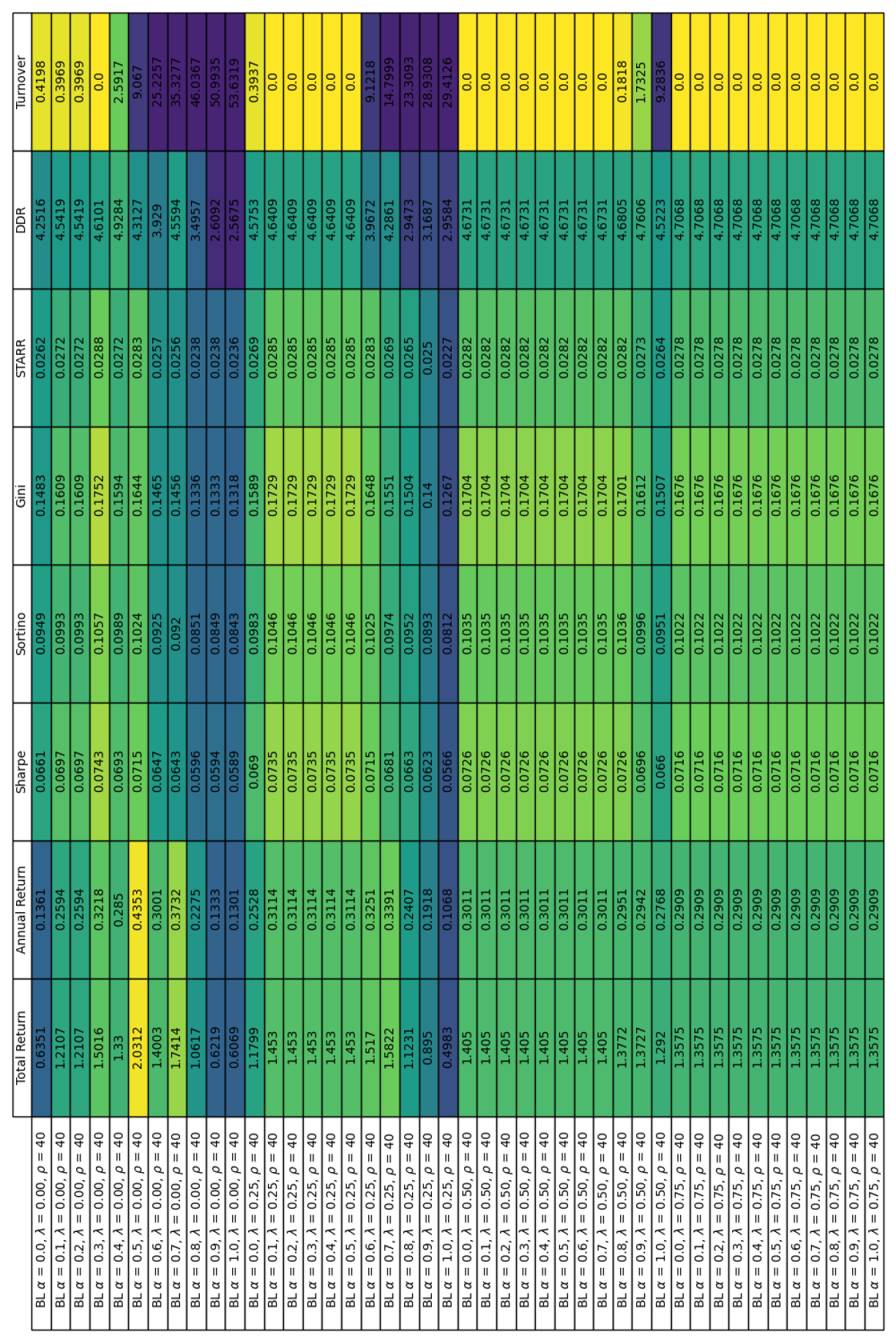Click the Total Return column header
The width and height of the screenshot is (896, 1344).
coord(23,1048)
